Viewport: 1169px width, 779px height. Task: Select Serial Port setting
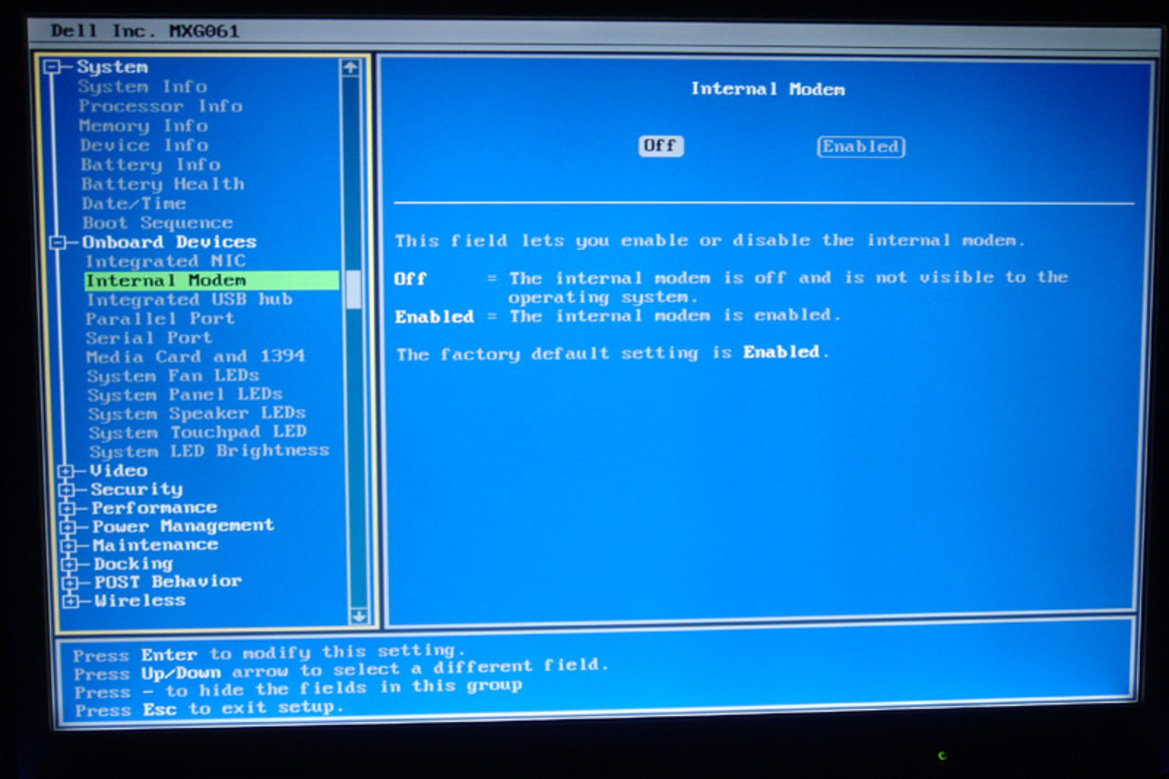pyautogui.click(x=148, y=338)
